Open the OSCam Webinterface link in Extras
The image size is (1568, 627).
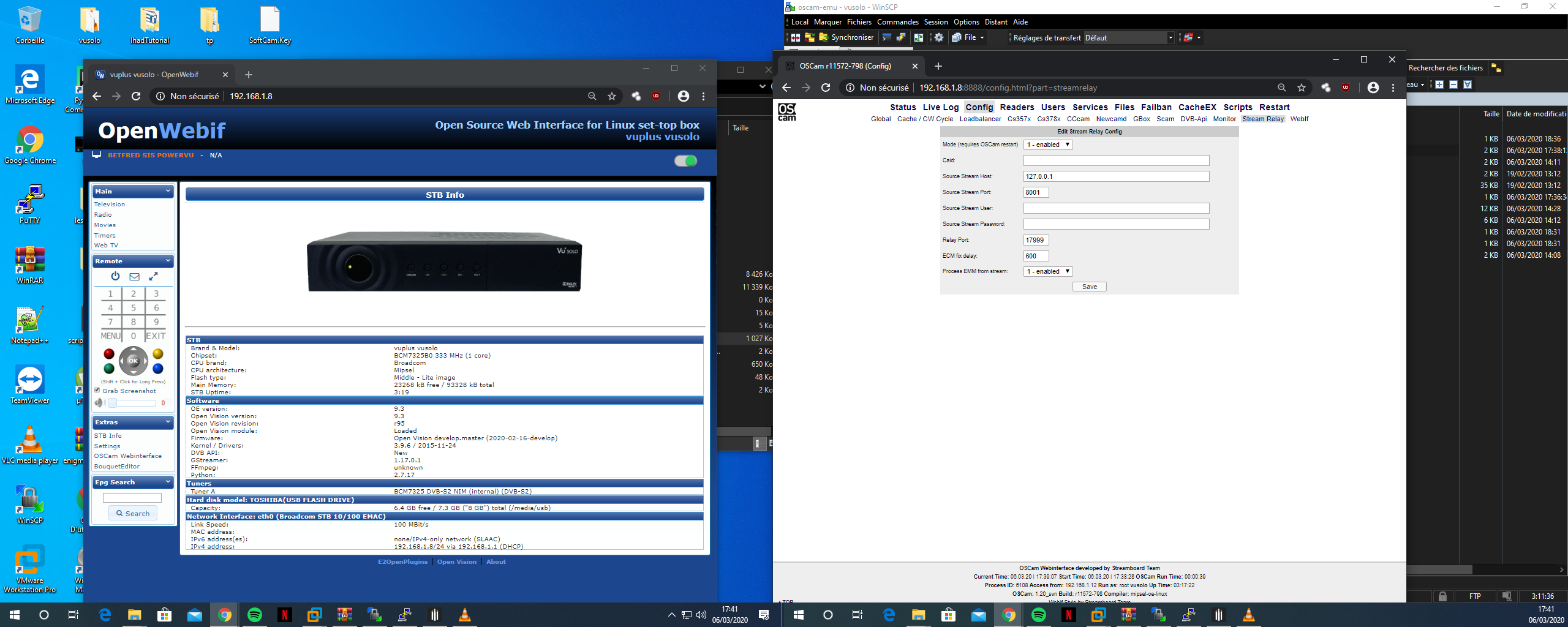tap(127, 456)
